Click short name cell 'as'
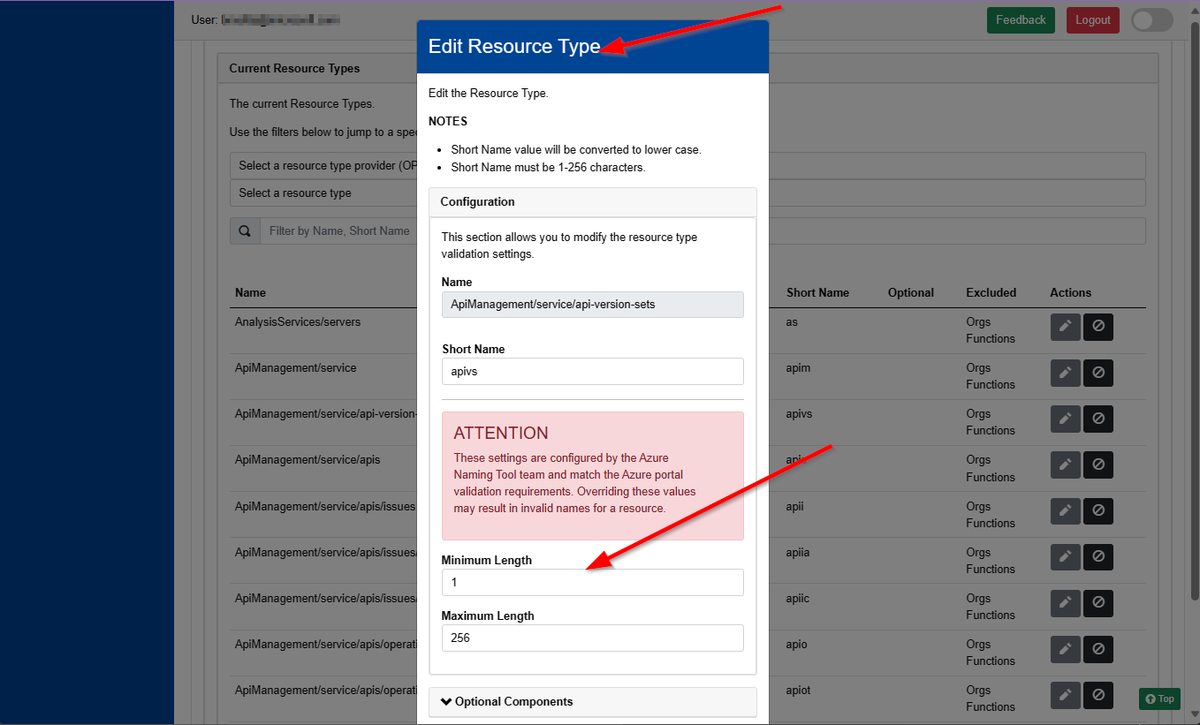1200x725 pixels. (792, 322)
